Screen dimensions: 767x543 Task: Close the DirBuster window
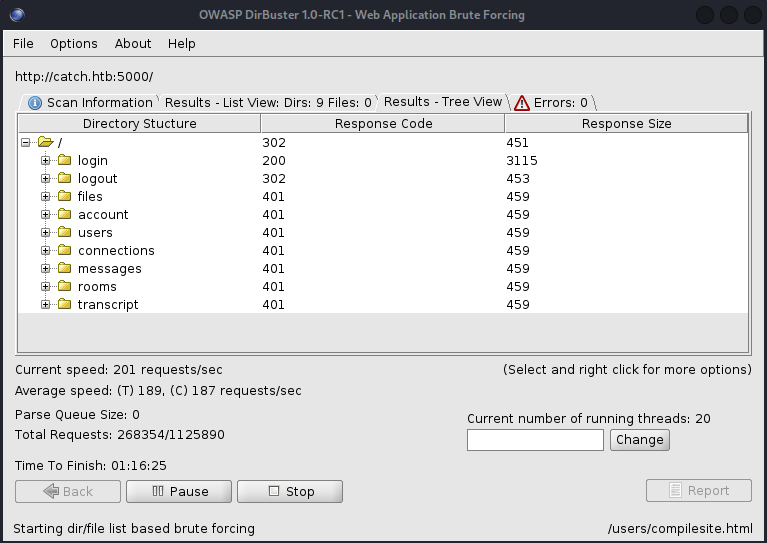pos(752,15)
